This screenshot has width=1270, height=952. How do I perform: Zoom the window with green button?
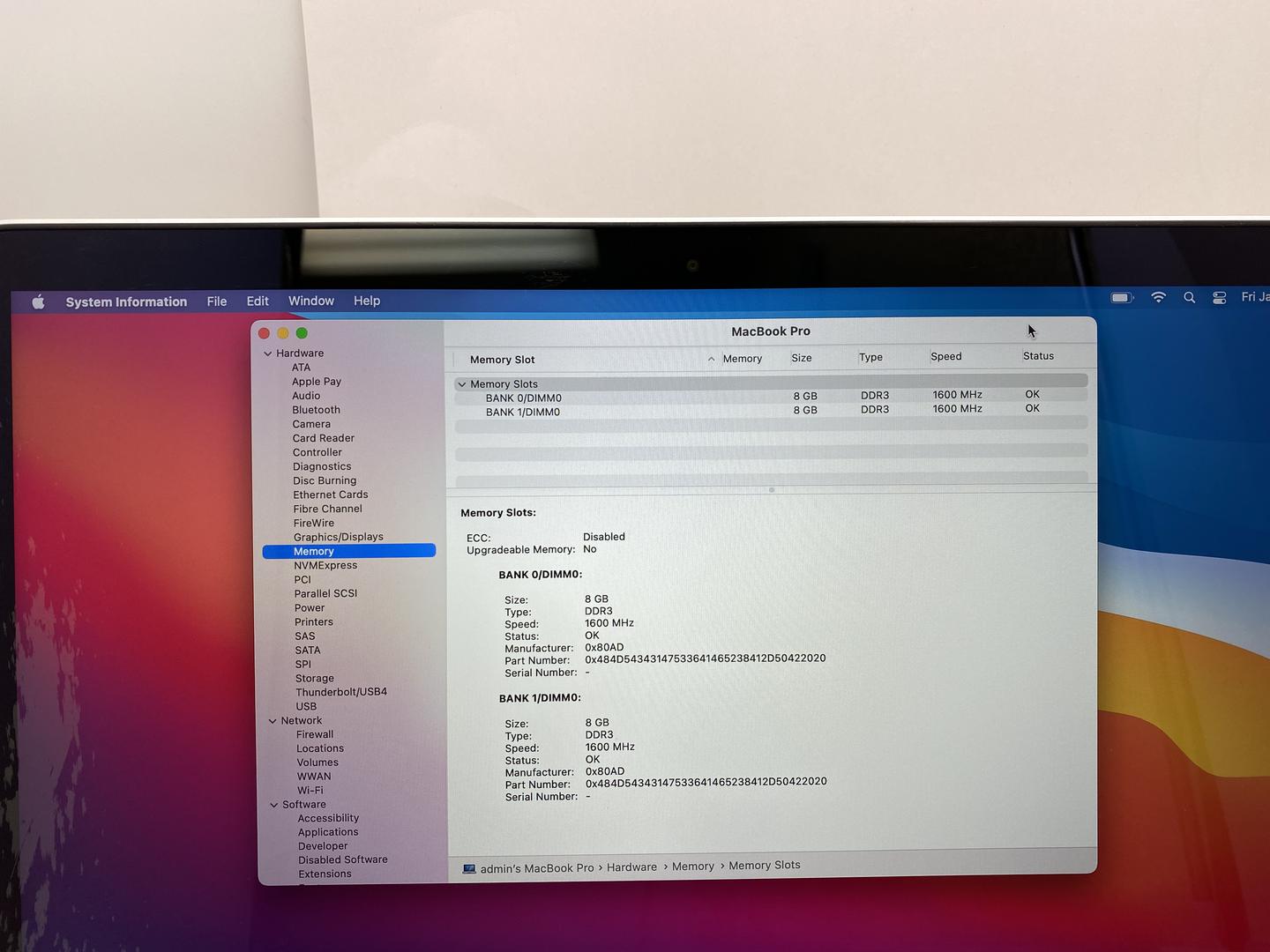pos(302,333)
